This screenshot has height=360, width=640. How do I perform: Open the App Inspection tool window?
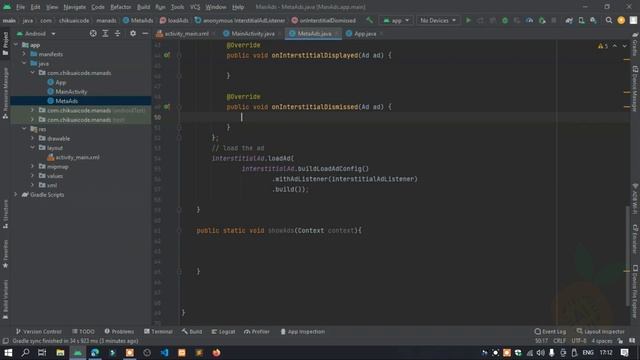click(302, 331)
